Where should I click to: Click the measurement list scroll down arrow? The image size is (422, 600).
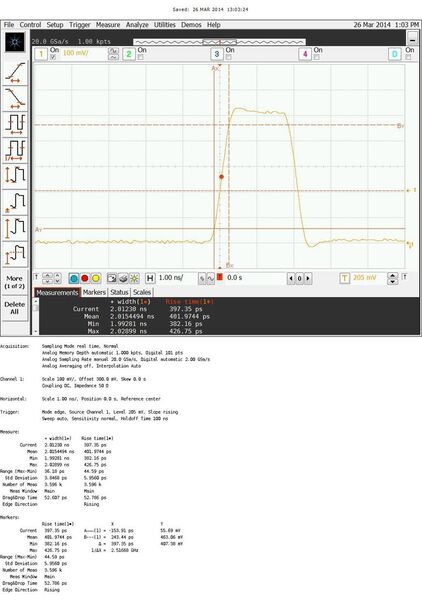pos(36,331)
